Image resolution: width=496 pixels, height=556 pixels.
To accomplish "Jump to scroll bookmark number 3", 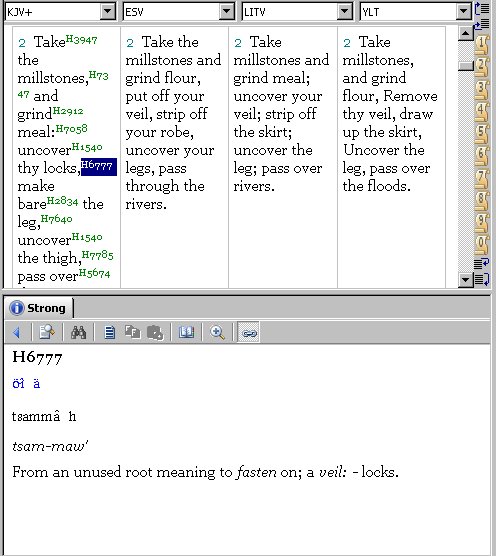I will (x=481, y=89).
